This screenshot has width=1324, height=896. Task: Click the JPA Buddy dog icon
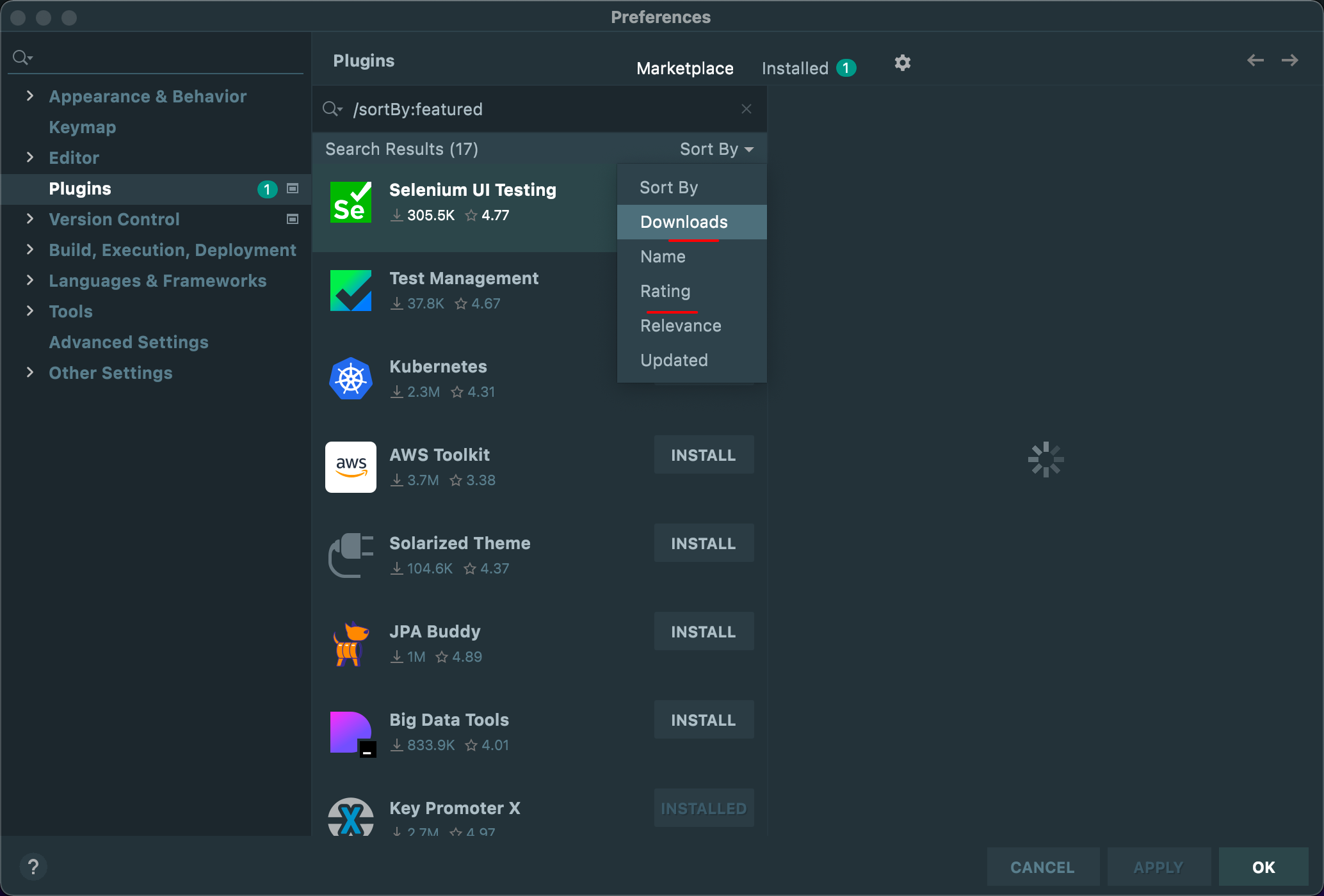click(350, 644)
